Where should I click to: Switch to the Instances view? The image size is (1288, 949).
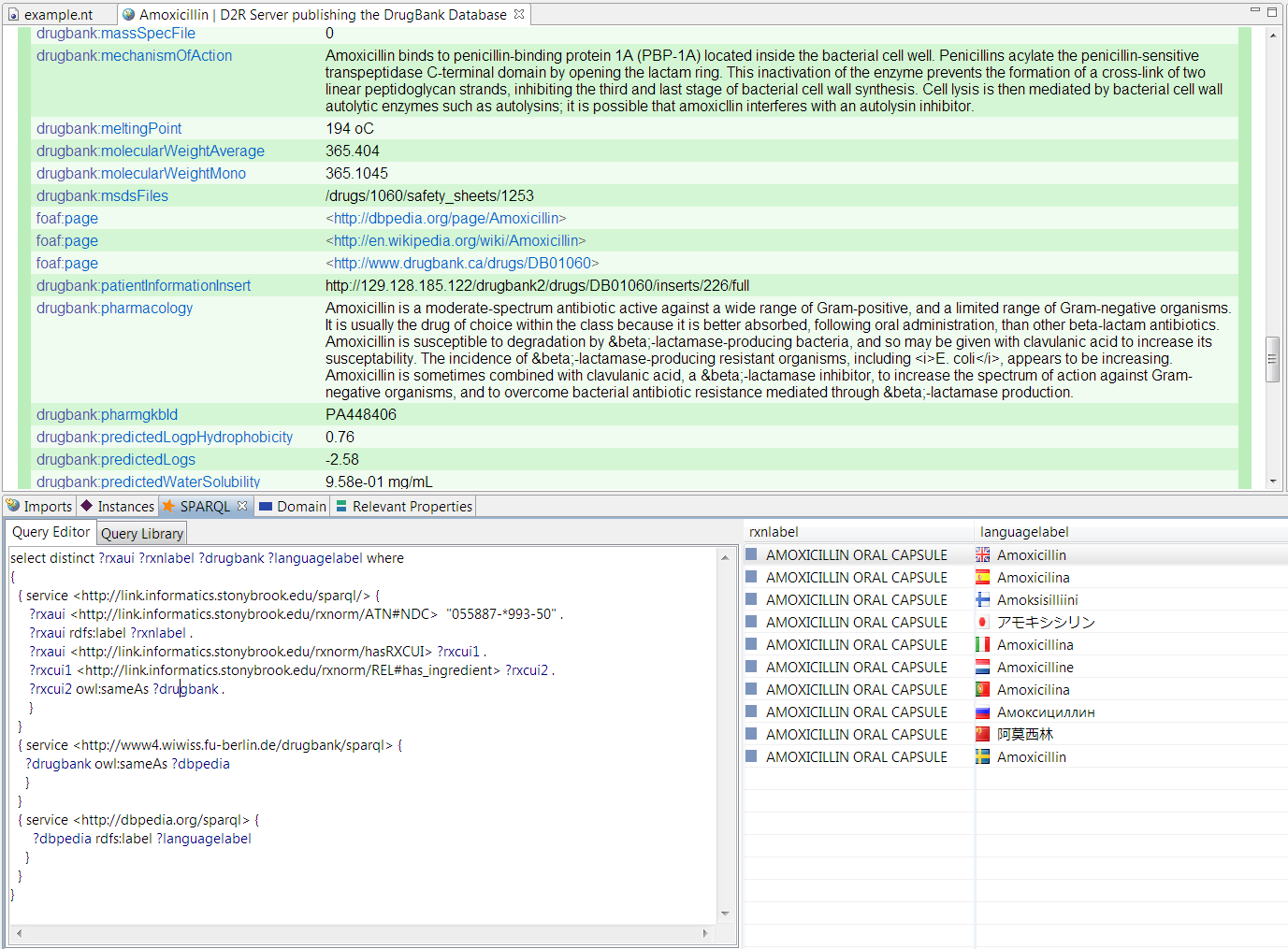point(118,507)
